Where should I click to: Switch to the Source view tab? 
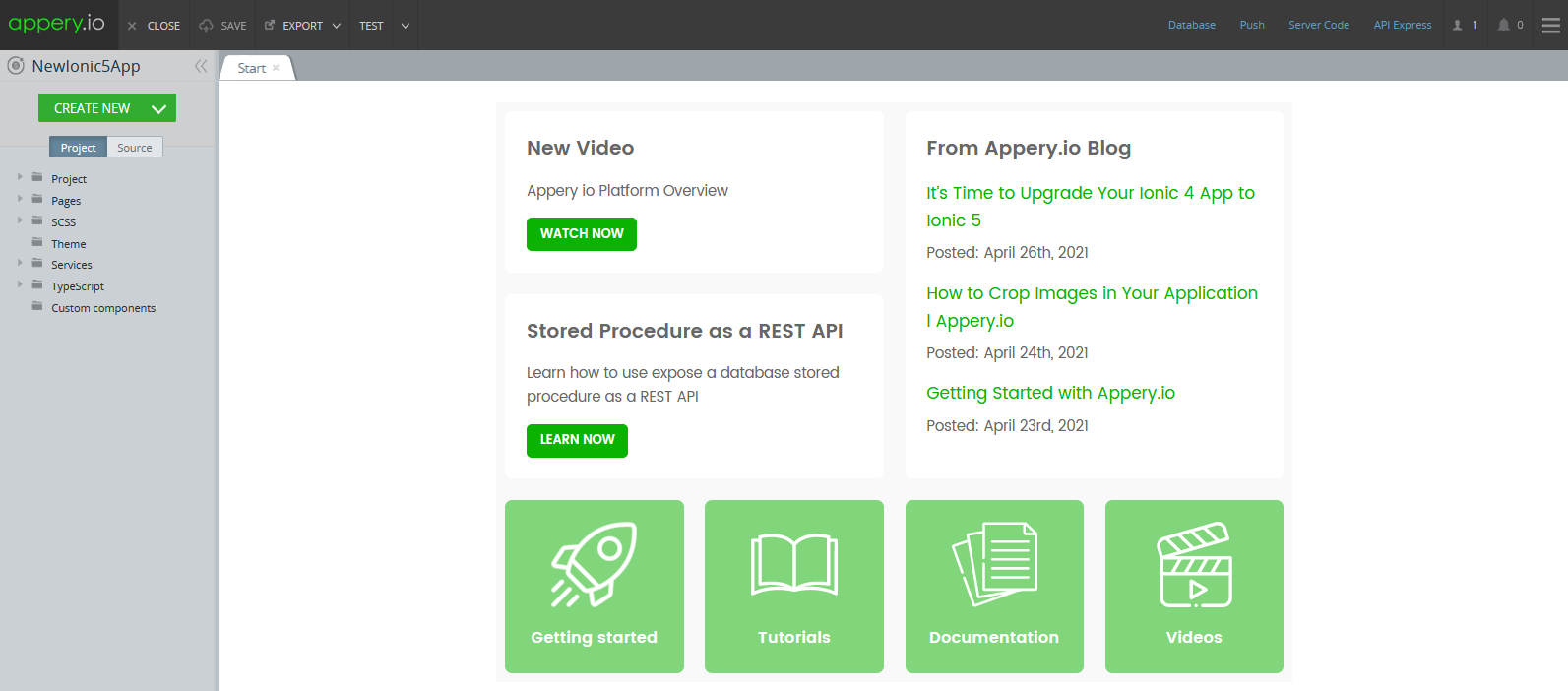(x=135, y=148)
